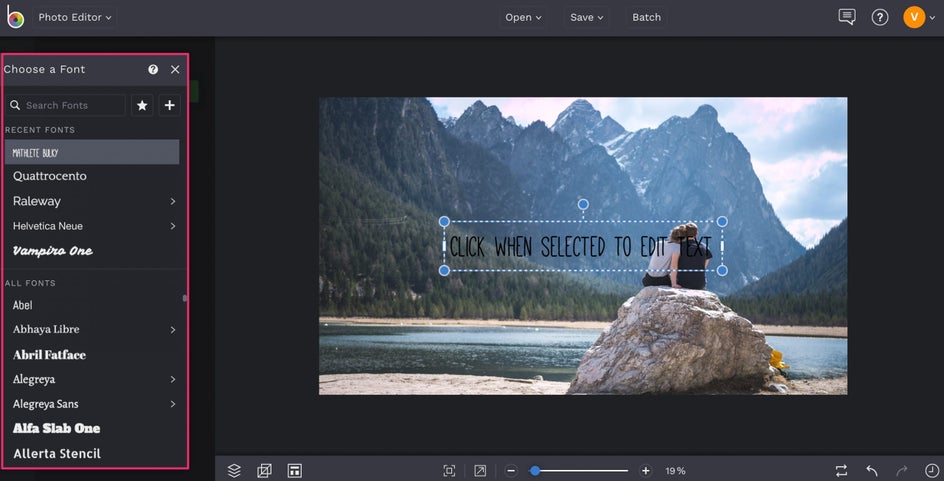Open the help question mark icon
The image size is (944, 481).
point(880,17)
